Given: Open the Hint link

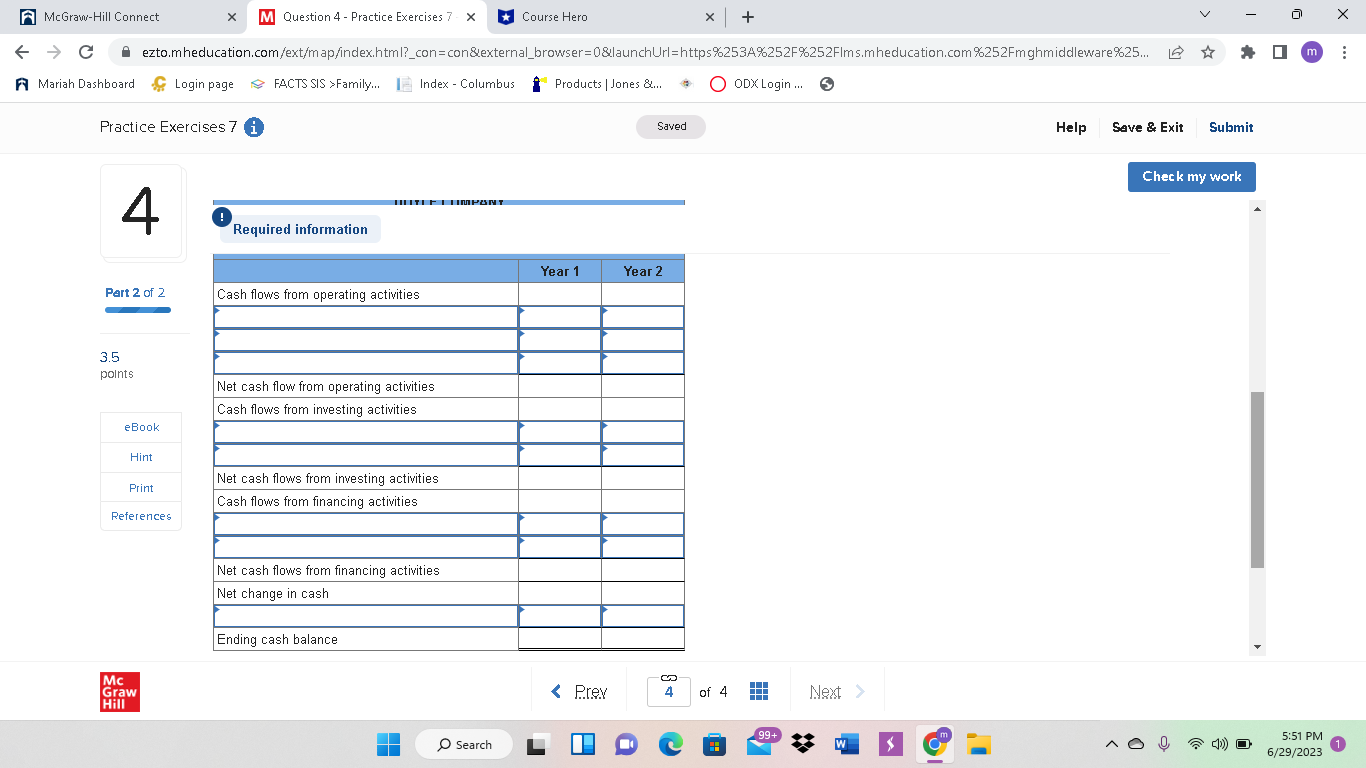Looking at the screenshot, I should (140, 457).
